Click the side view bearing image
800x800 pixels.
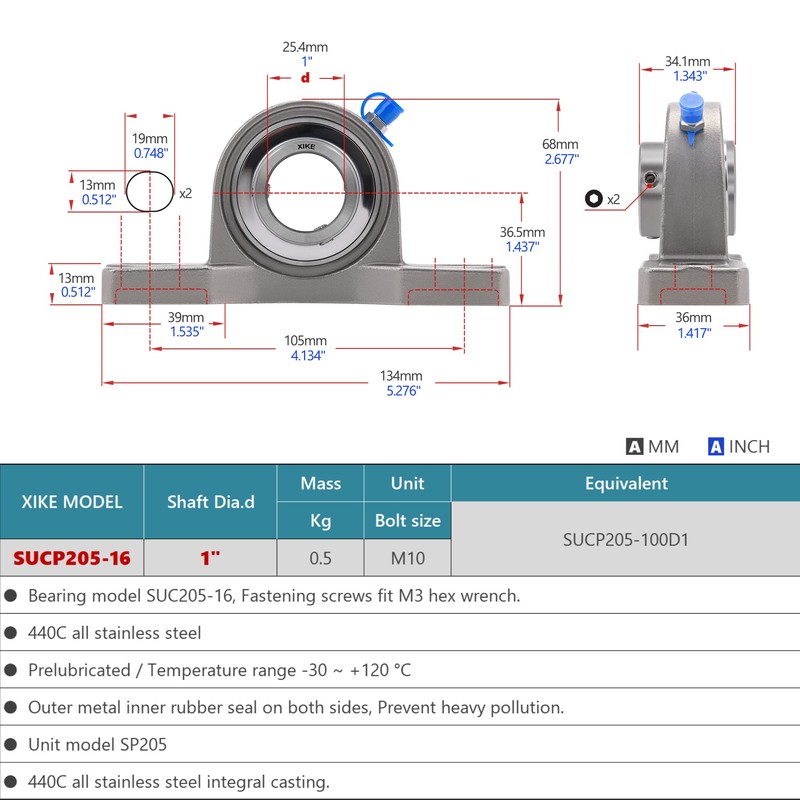(693, 200)
